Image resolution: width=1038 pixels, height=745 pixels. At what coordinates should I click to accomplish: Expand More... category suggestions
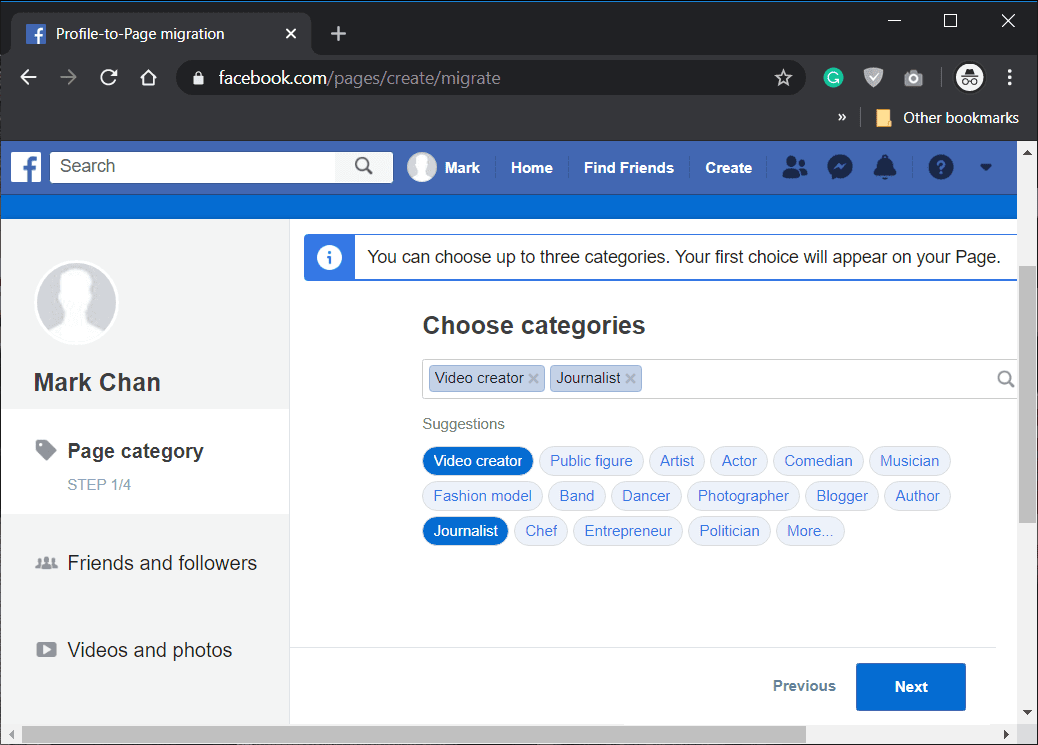click(x=809, y=531)
